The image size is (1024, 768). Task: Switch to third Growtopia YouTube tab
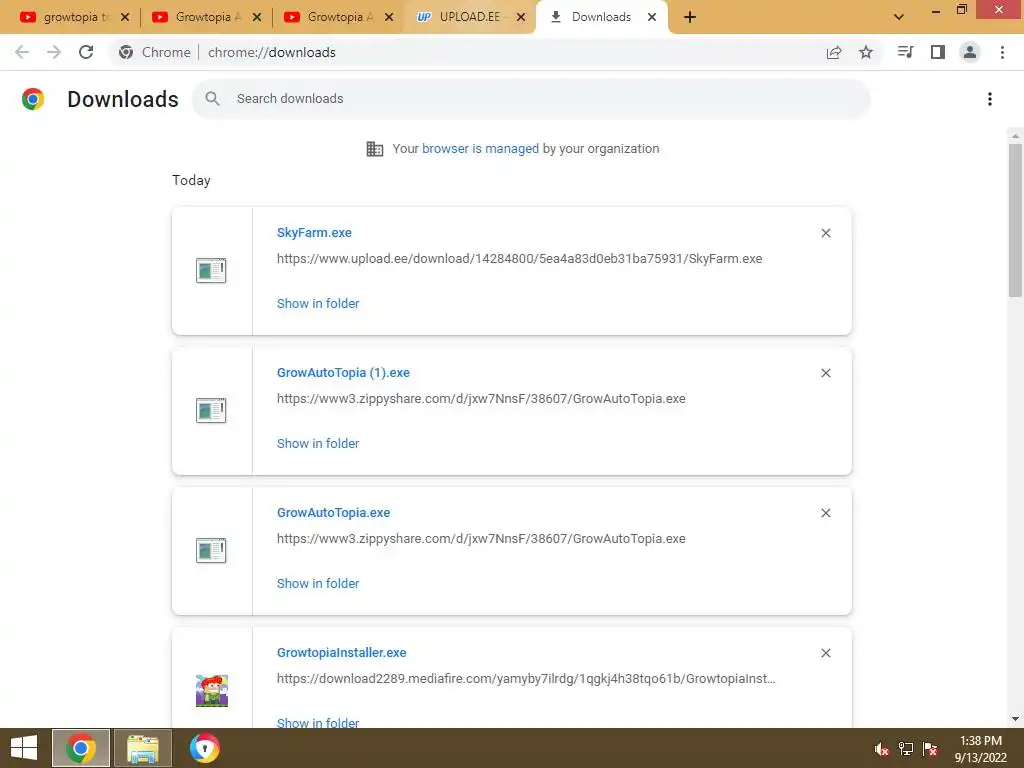click(x=328, y=17)
